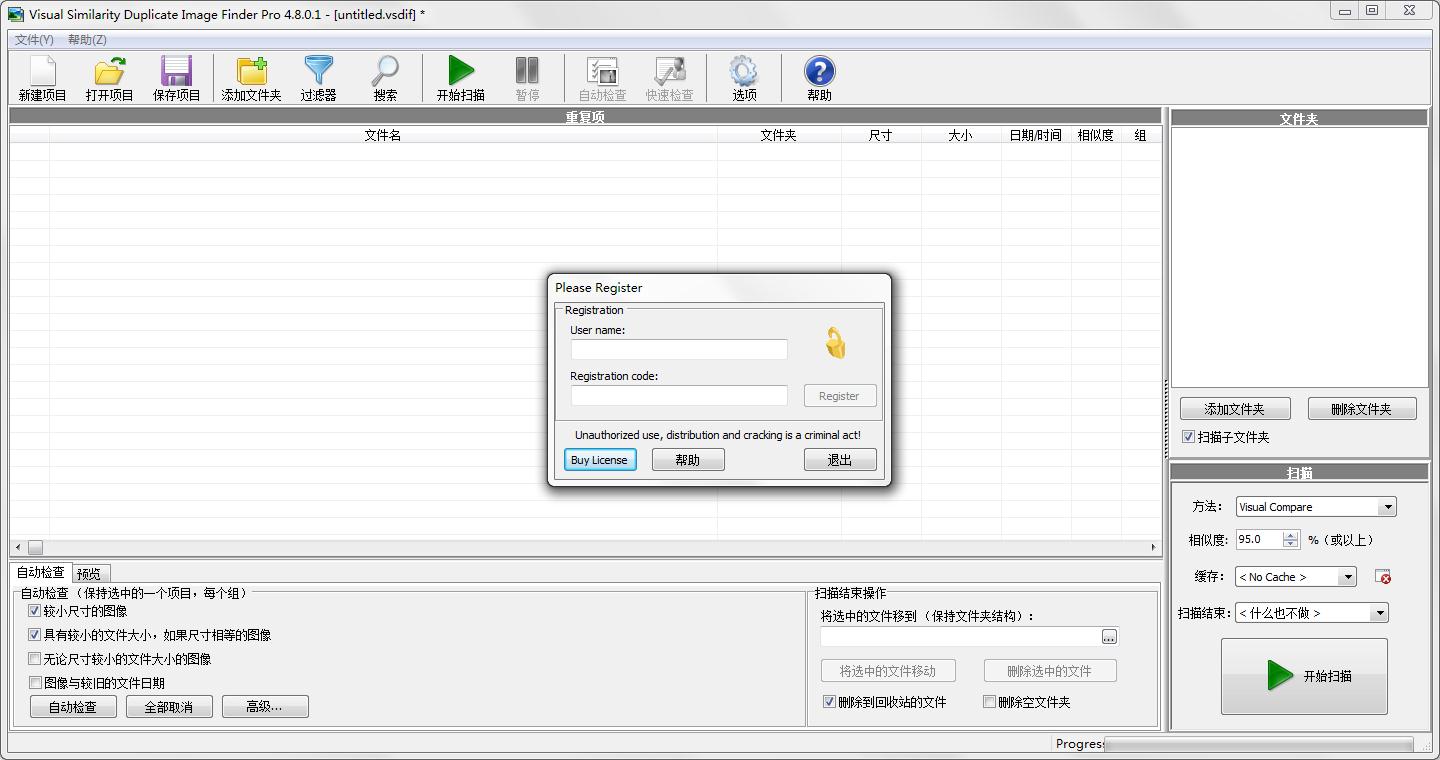The width and height of the screenshot is (1440, 760).
Task: Open 选项 settings gear icon
Action: tap(744, 78)
